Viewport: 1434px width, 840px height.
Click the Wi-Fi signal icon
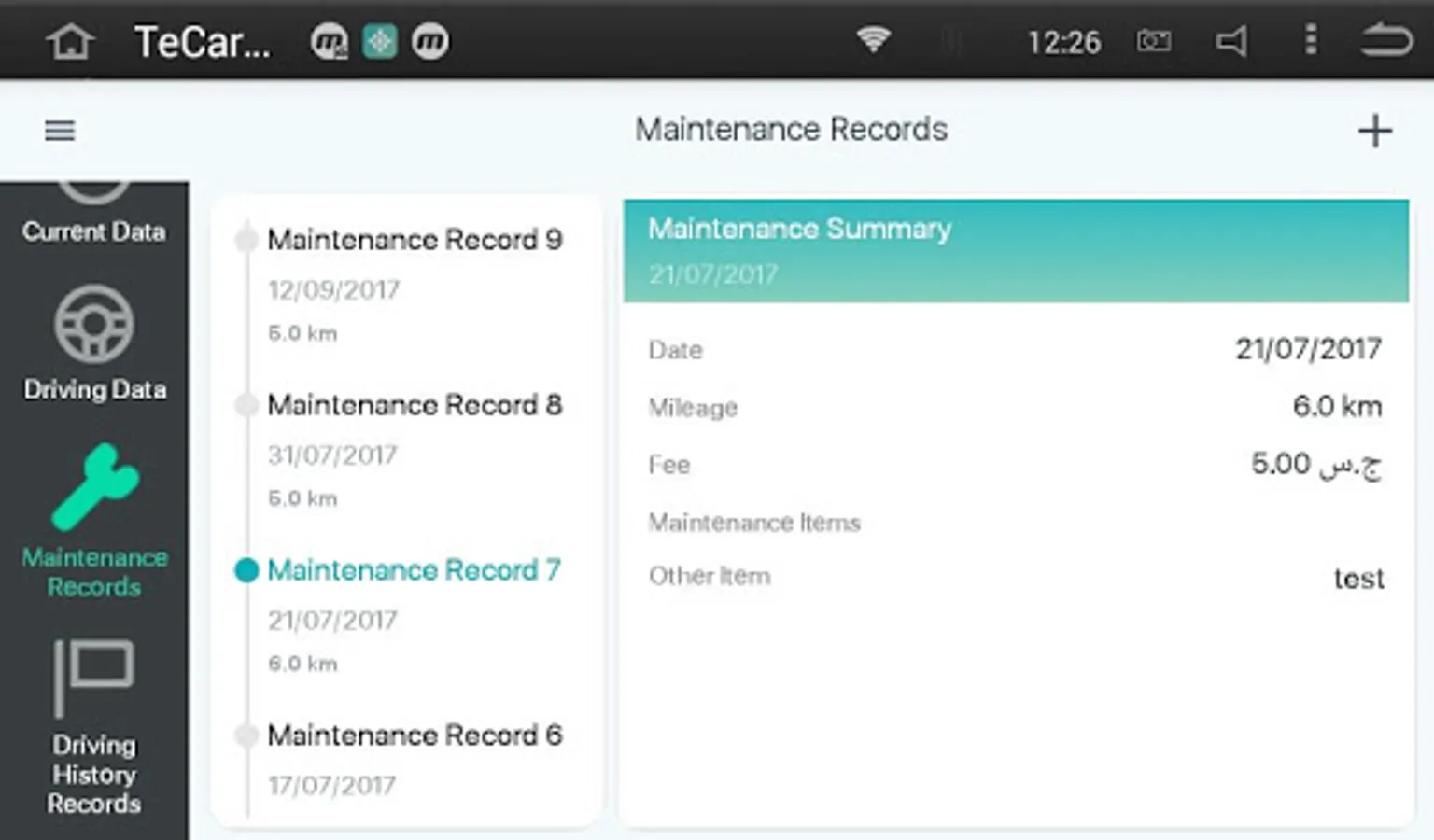coord(874,39)
